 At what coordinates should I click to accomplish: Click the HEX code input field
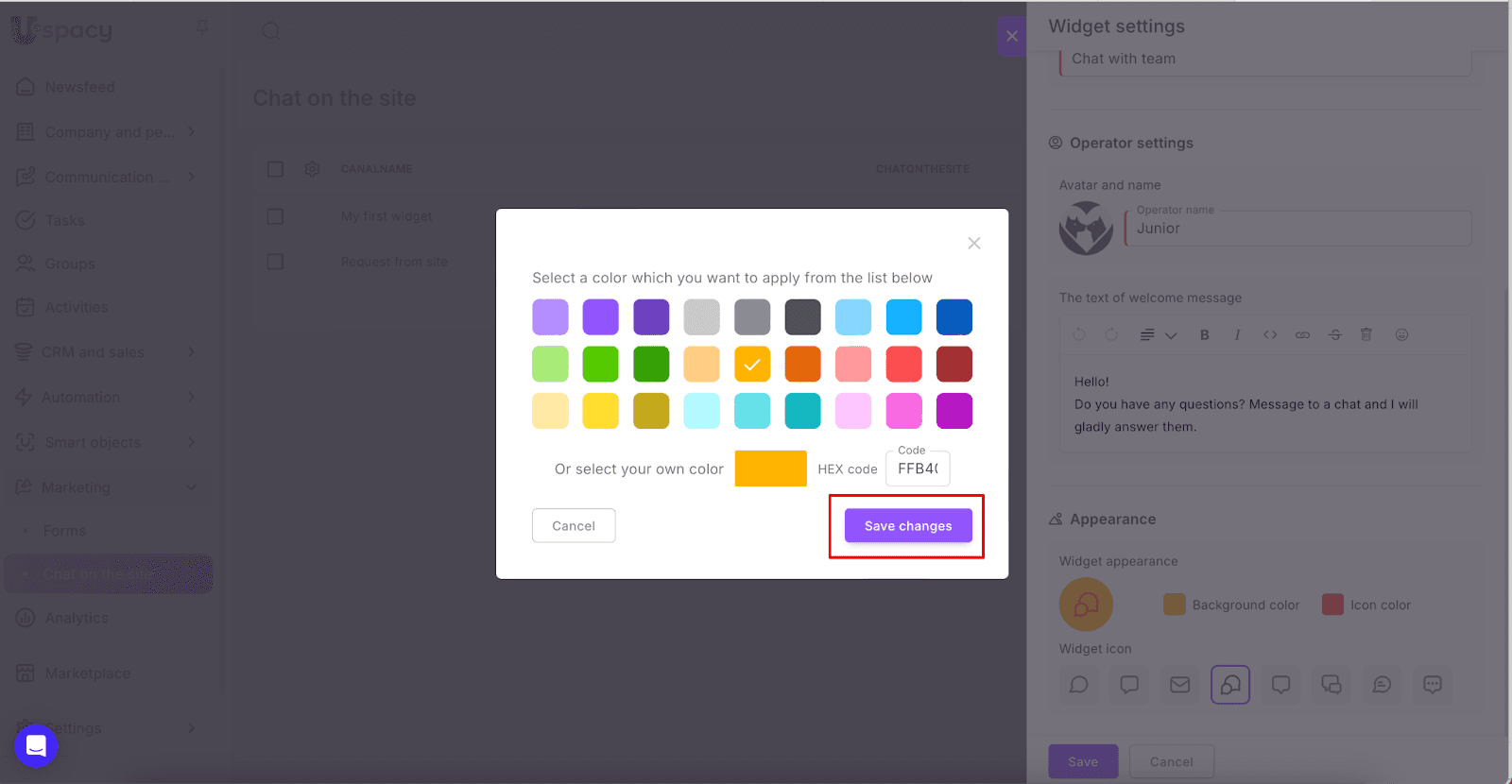918,469
